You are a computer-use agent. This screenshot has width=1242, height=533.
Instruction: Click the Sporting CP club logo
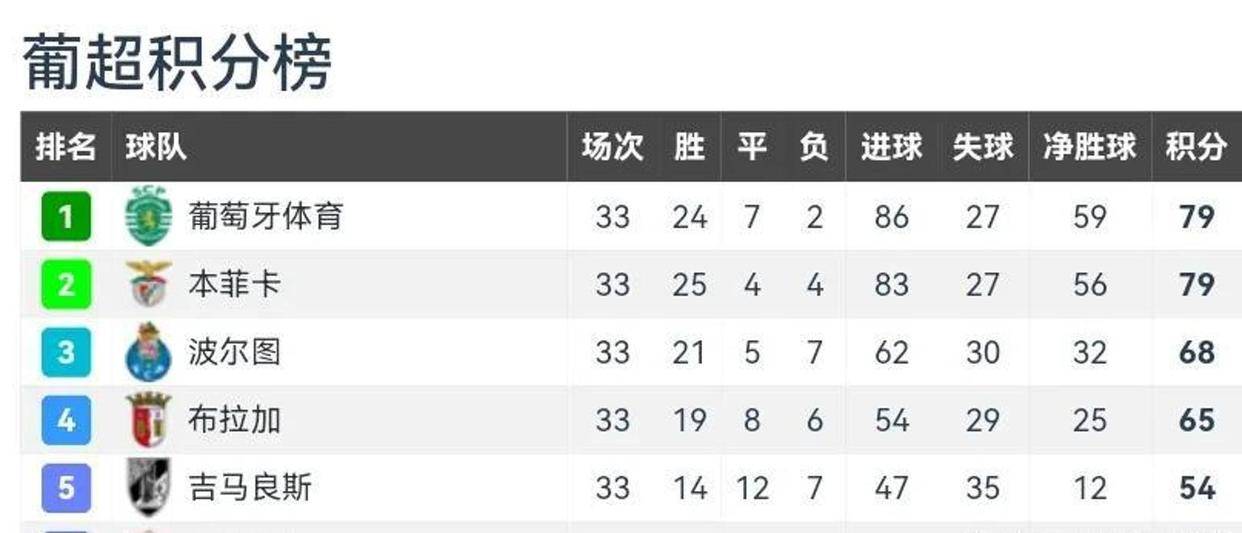click(x=148, y=216)
